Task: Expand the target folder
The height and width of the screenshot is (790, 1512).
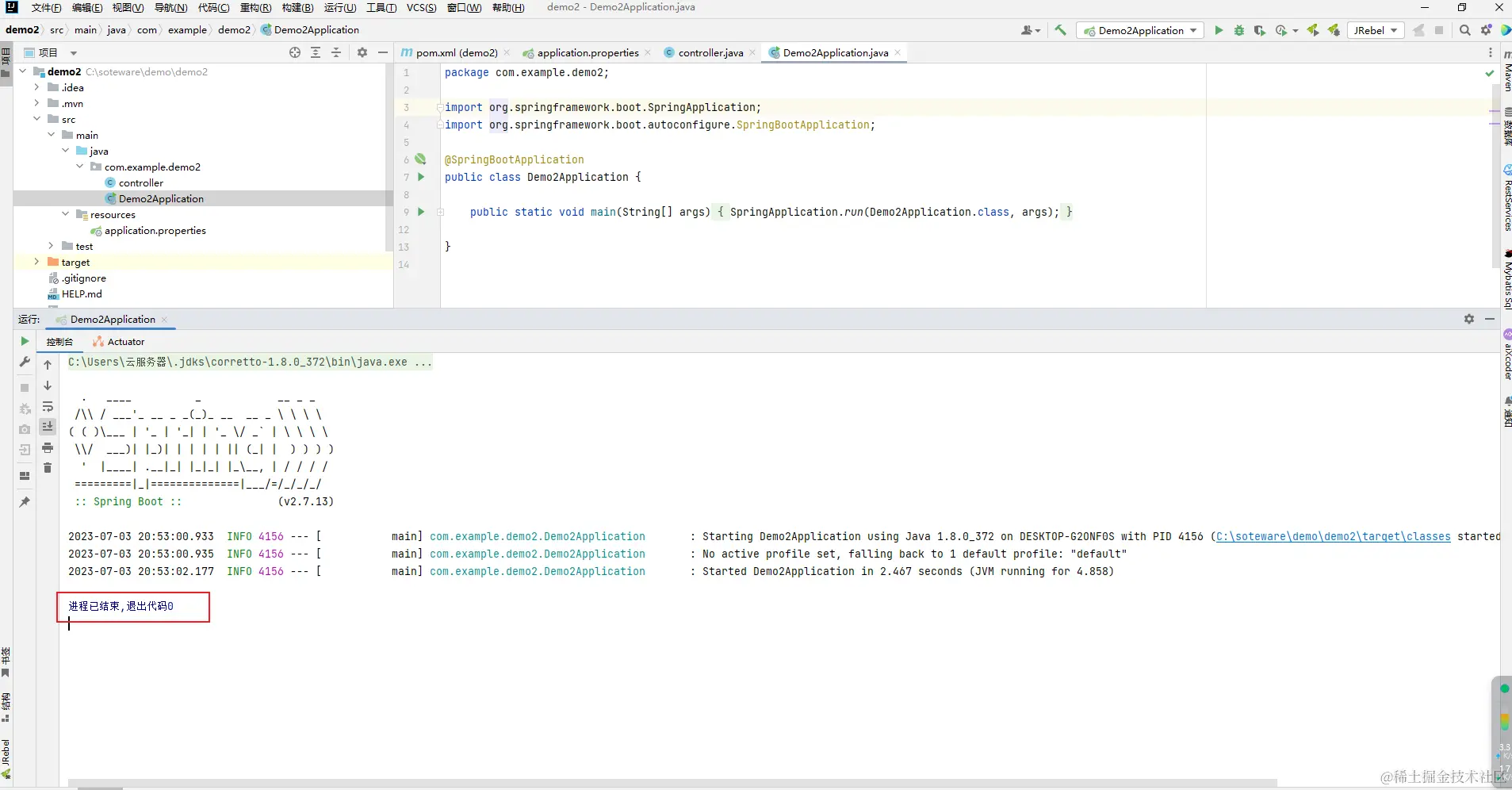Action: 36,262
